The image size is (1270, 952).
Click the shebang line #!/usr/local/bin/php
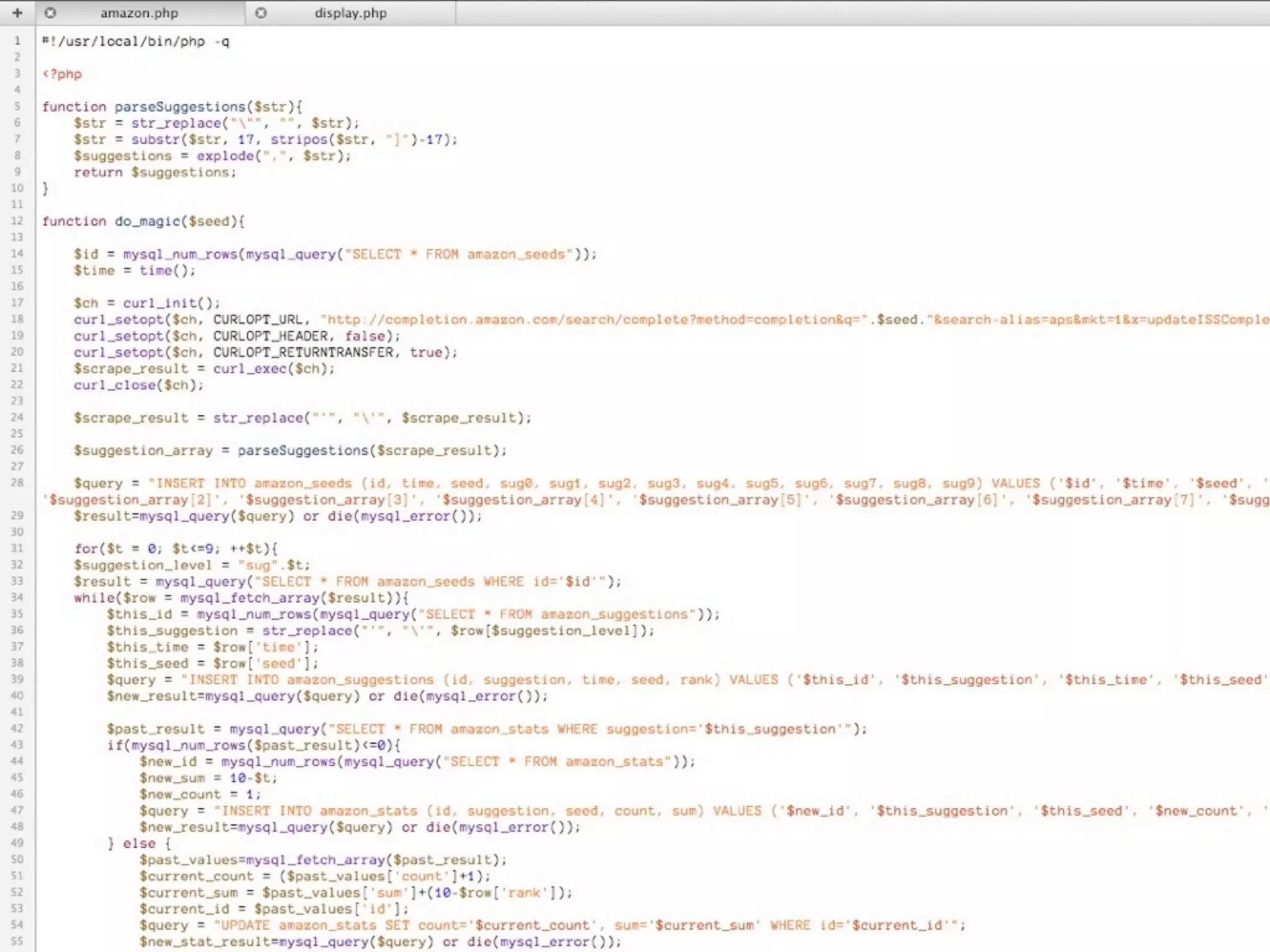pos(135,42)
